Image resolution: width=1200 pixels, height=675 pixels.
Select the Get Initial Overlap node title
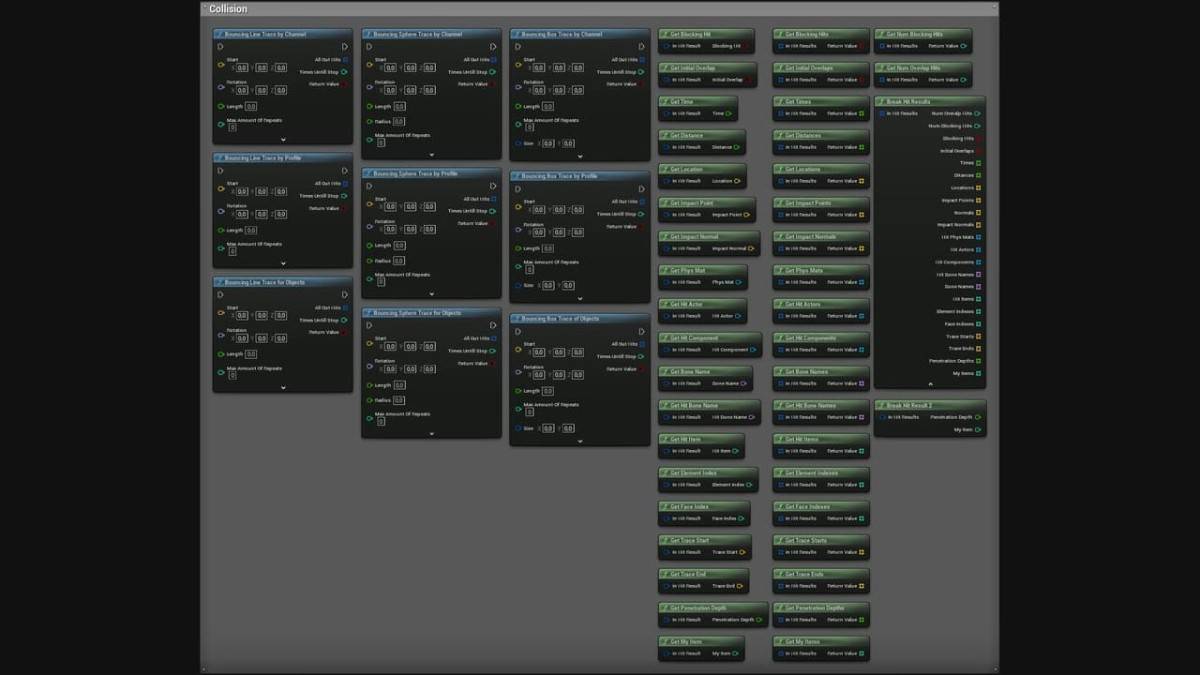point(693,68)
